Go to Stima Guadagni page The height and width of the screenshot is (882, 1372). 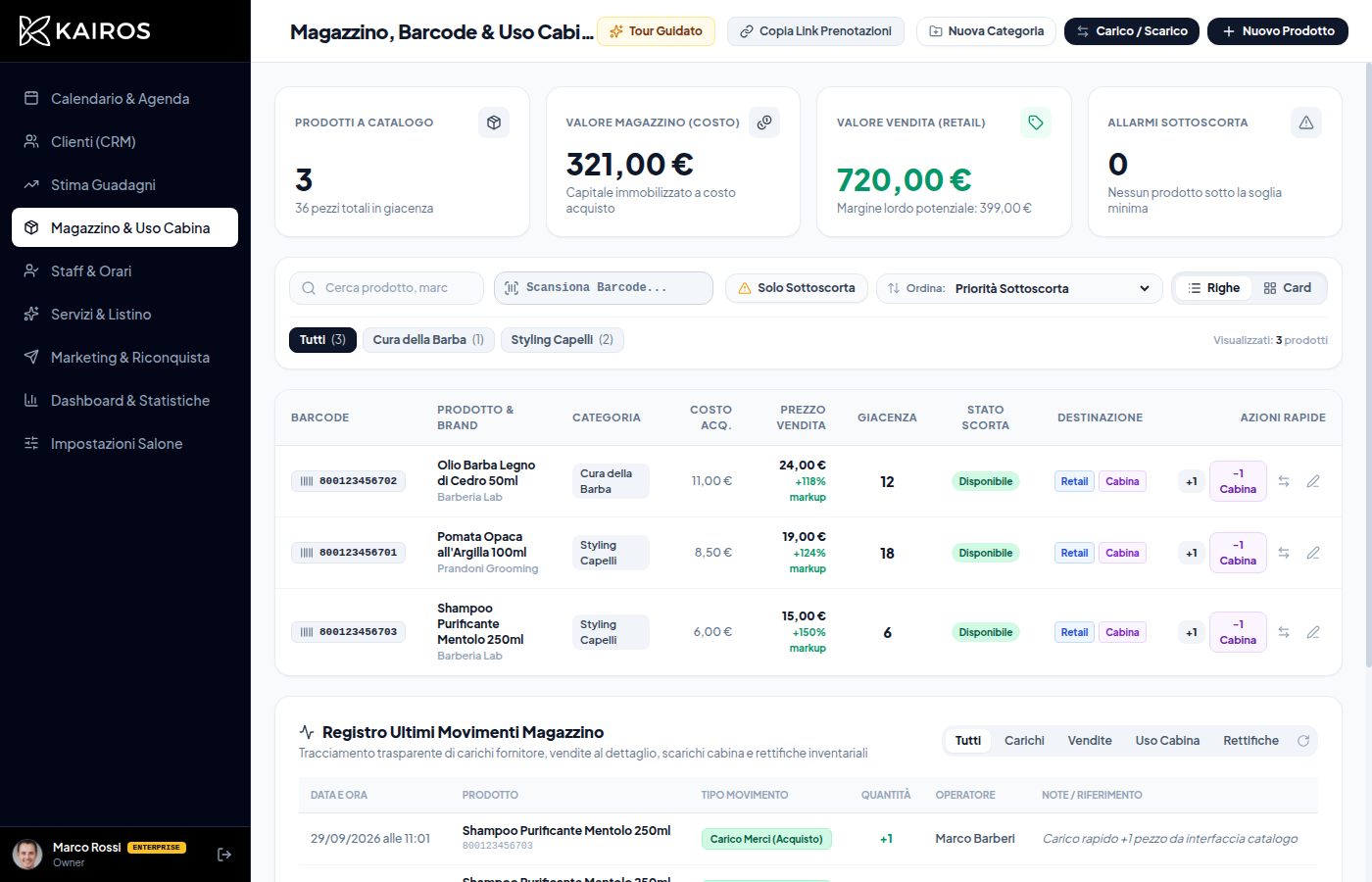tap(124, 184)
